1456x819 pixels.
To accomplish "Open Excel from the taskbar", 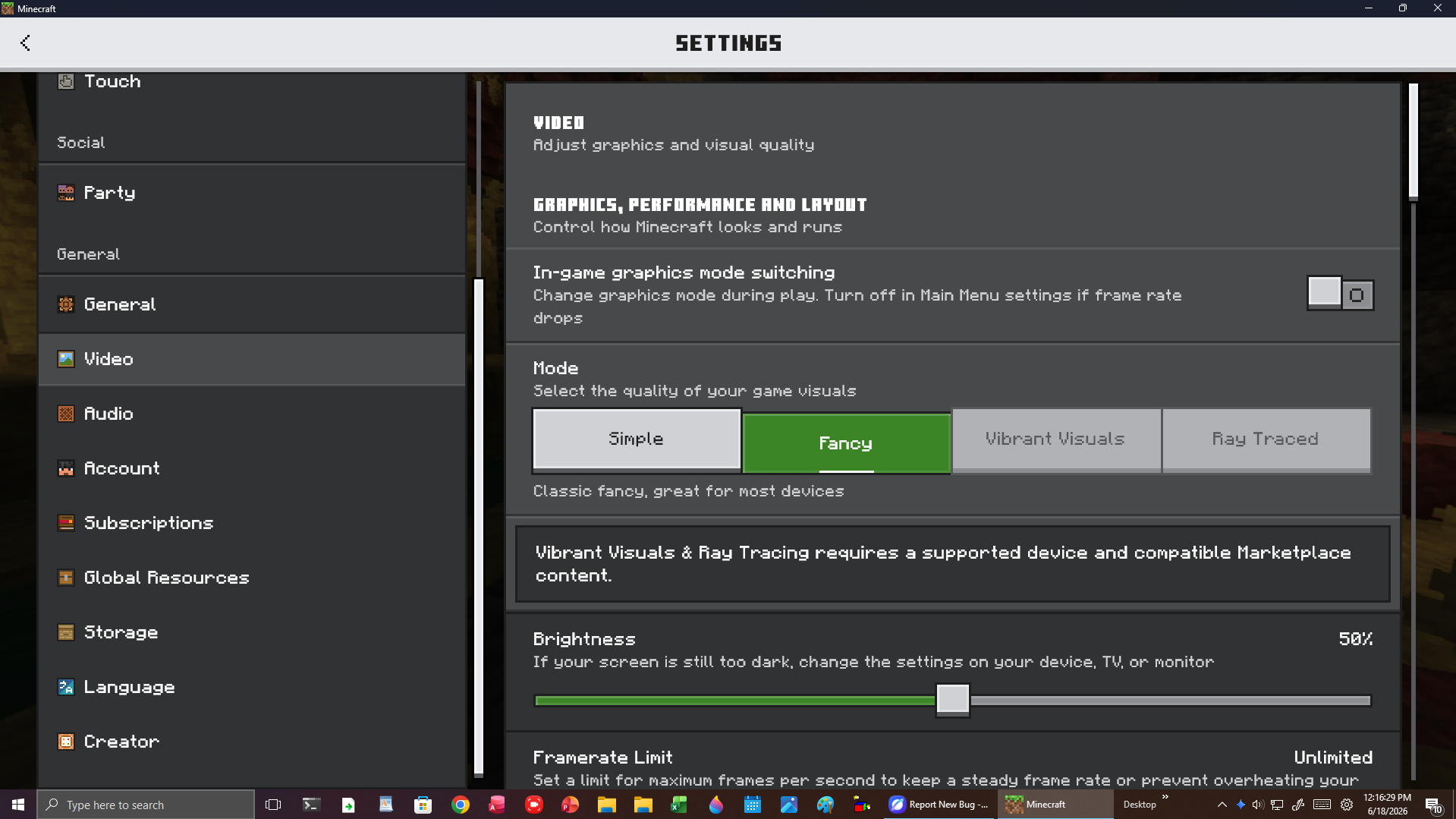I will [679, 805].
